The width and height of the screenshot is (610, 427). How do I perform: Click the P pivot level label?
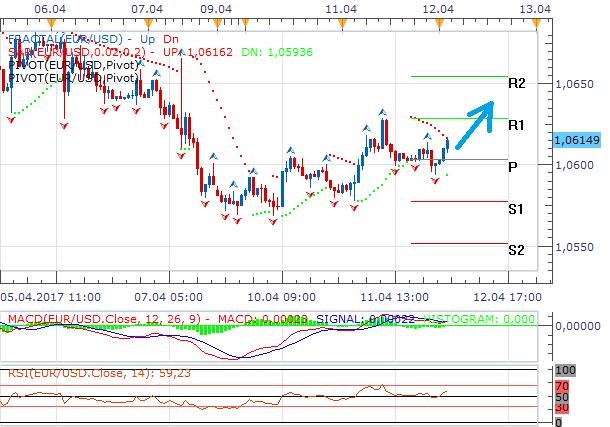(512, 167)
